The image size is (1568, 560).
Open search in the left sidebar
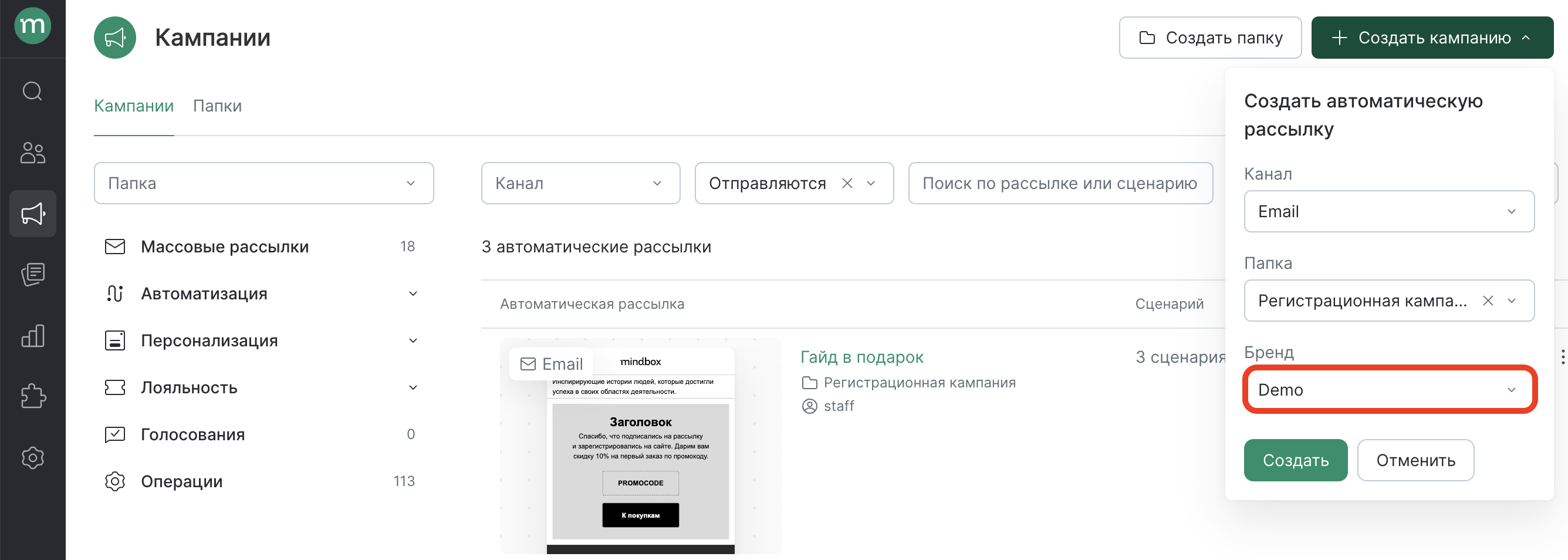tap(32, 92)
